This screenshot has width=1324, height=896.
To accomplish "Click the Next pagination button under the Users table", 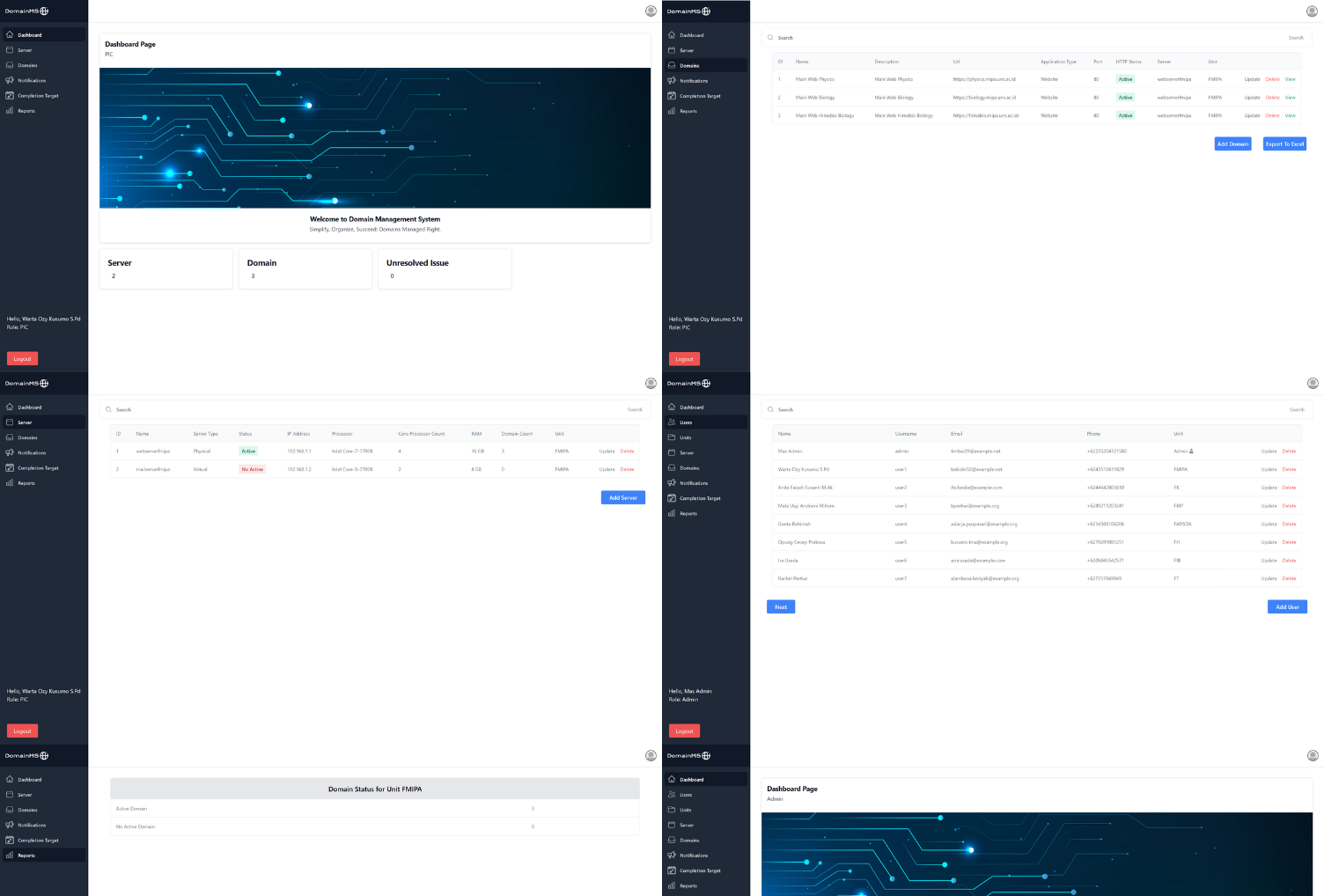I will tap(781, 606).
